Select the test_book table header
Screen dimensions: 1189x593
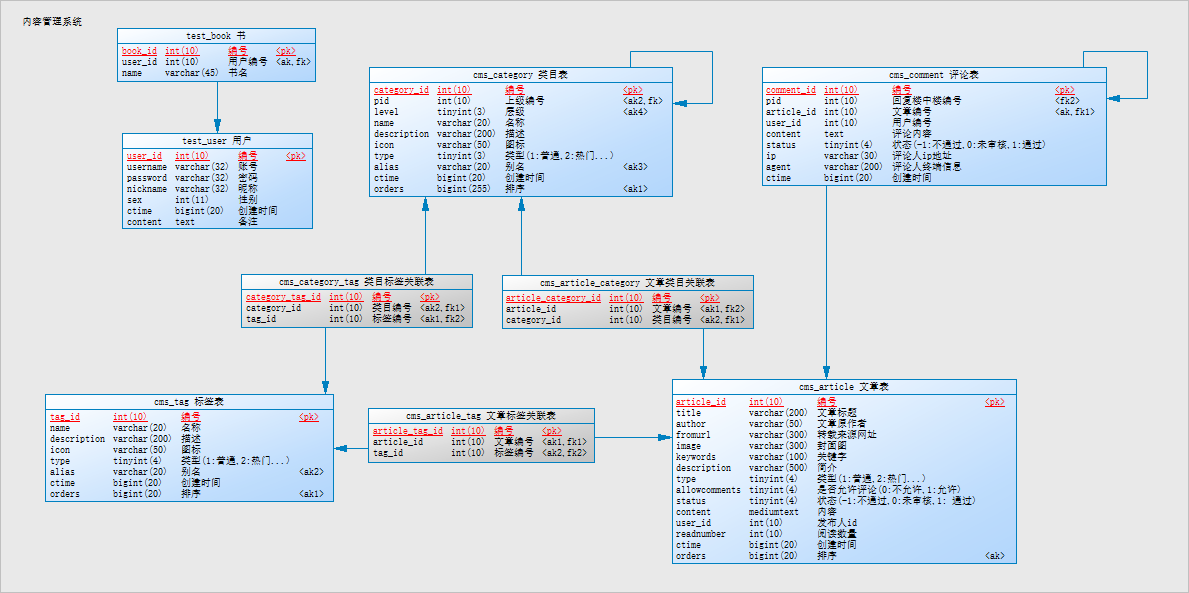[216, 36]
